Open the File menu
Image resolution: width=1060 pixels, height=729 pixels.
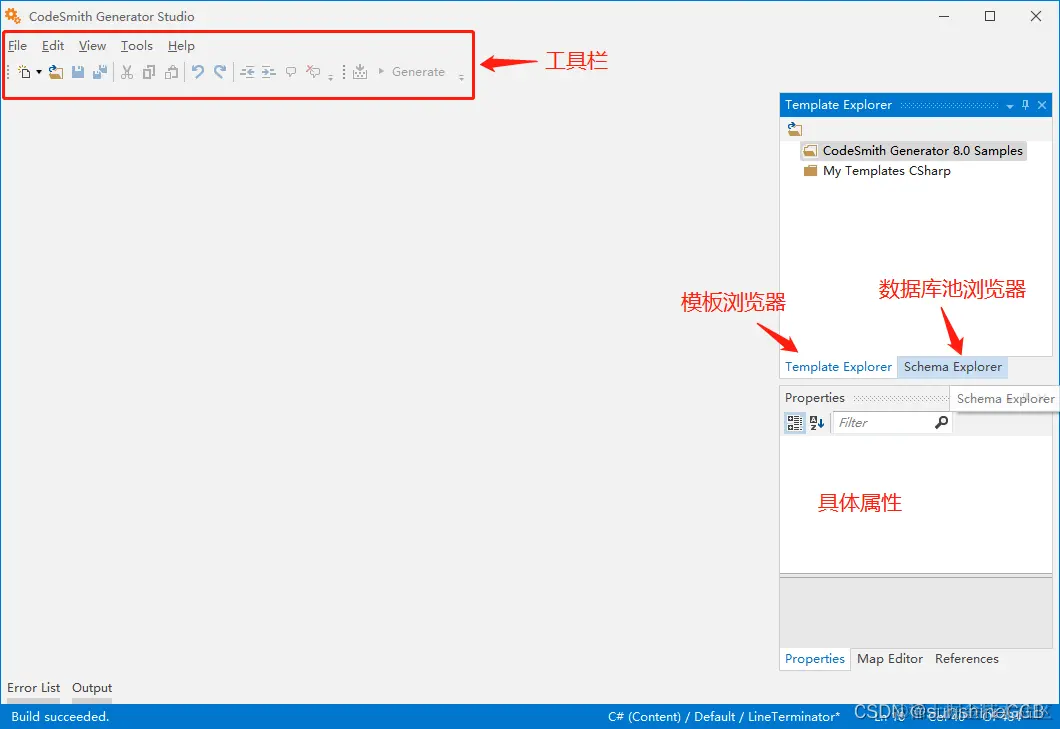click(x=18, y=45)
